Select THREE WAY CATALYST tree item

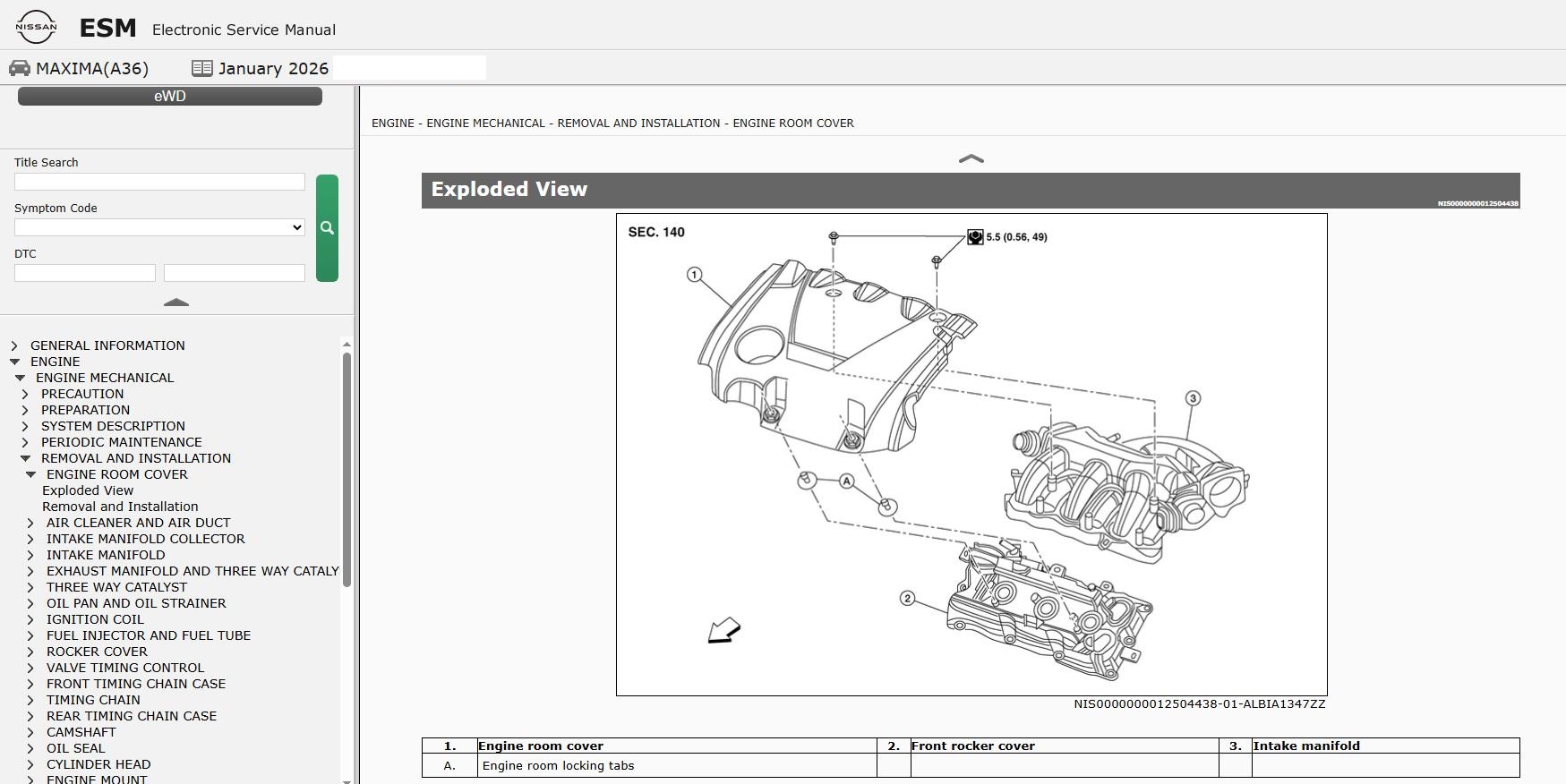tap(116, 587)
